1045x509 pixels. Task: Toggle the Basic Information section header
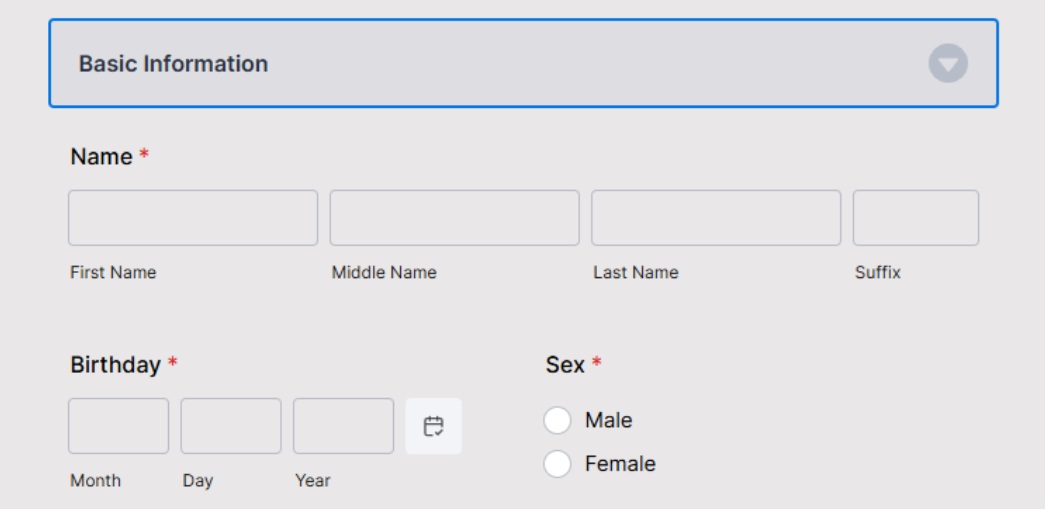523,63
